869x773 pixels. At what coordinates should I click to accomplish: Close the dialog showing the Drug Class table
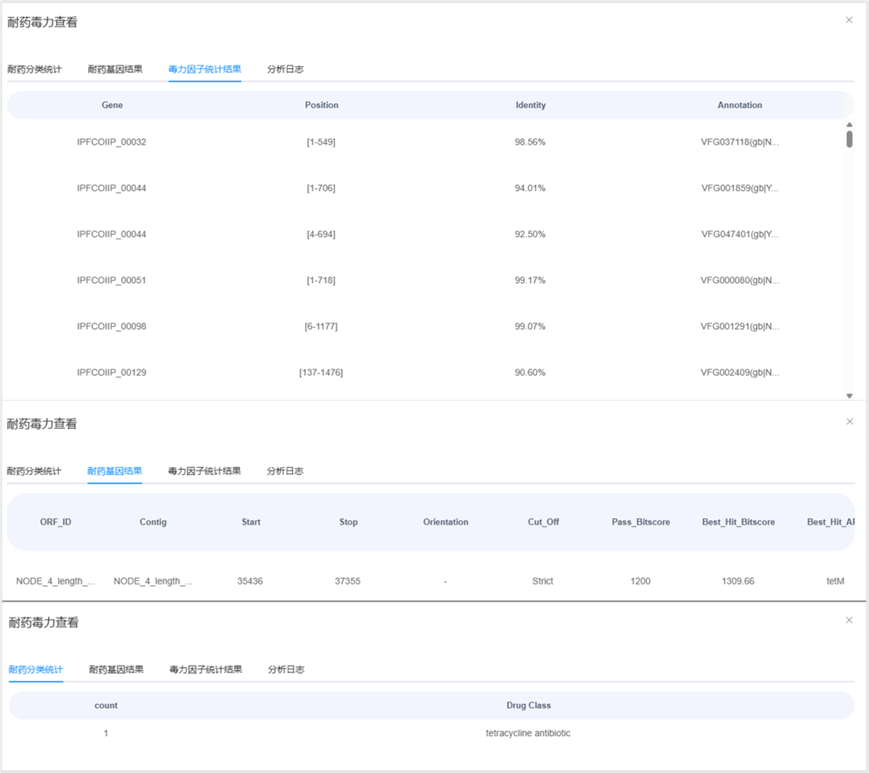click(x=849, y=620)
